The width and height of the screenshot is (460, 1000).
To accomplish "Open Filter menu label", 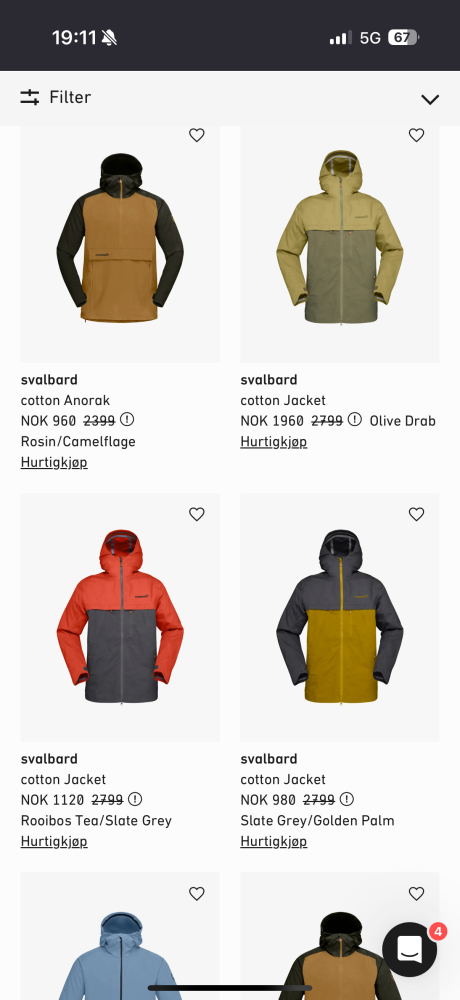I will click(x=70, y=97).
